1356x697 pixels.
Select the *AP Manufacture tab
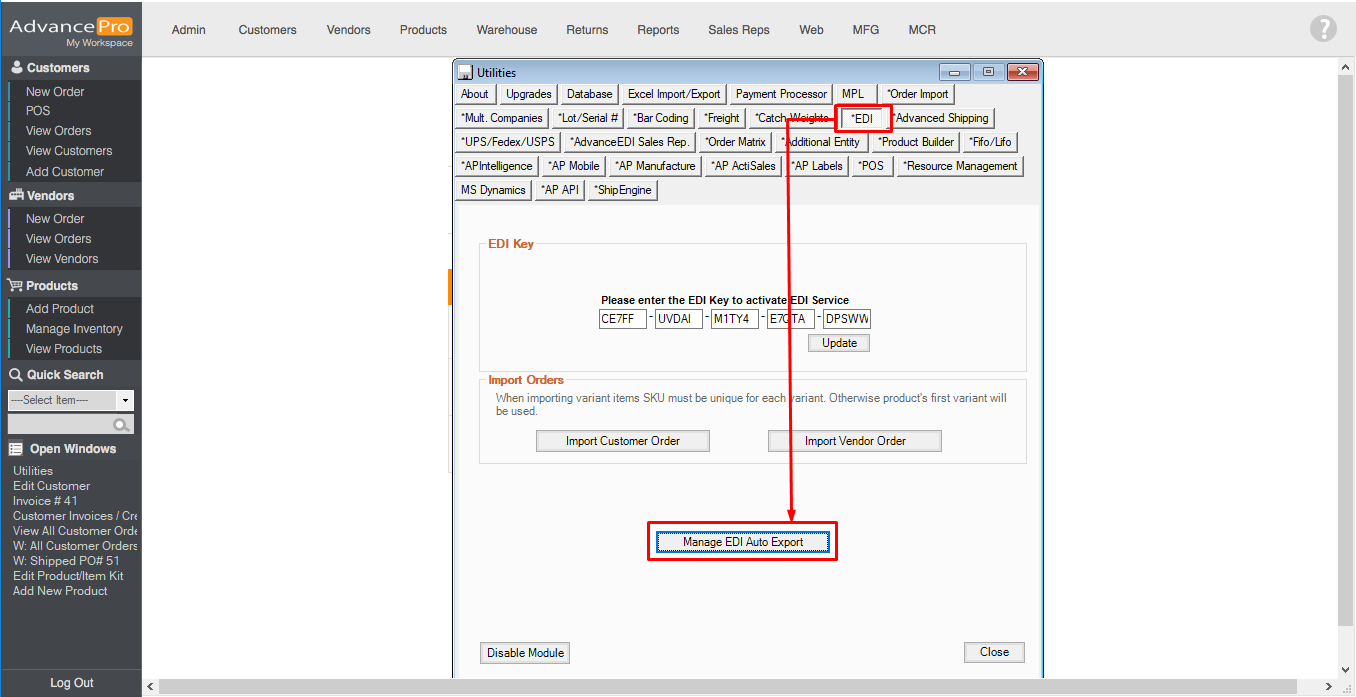[655, 166]
